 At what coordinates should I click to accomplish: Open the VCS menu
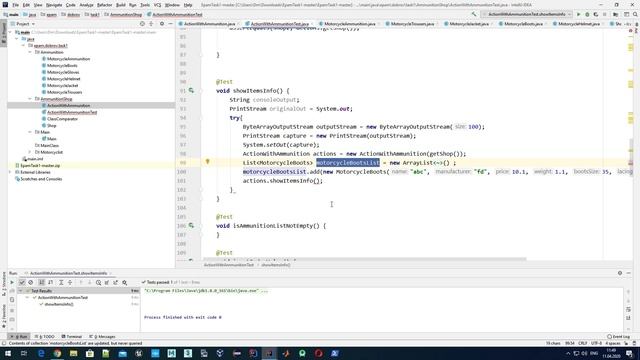click(157, 5)
